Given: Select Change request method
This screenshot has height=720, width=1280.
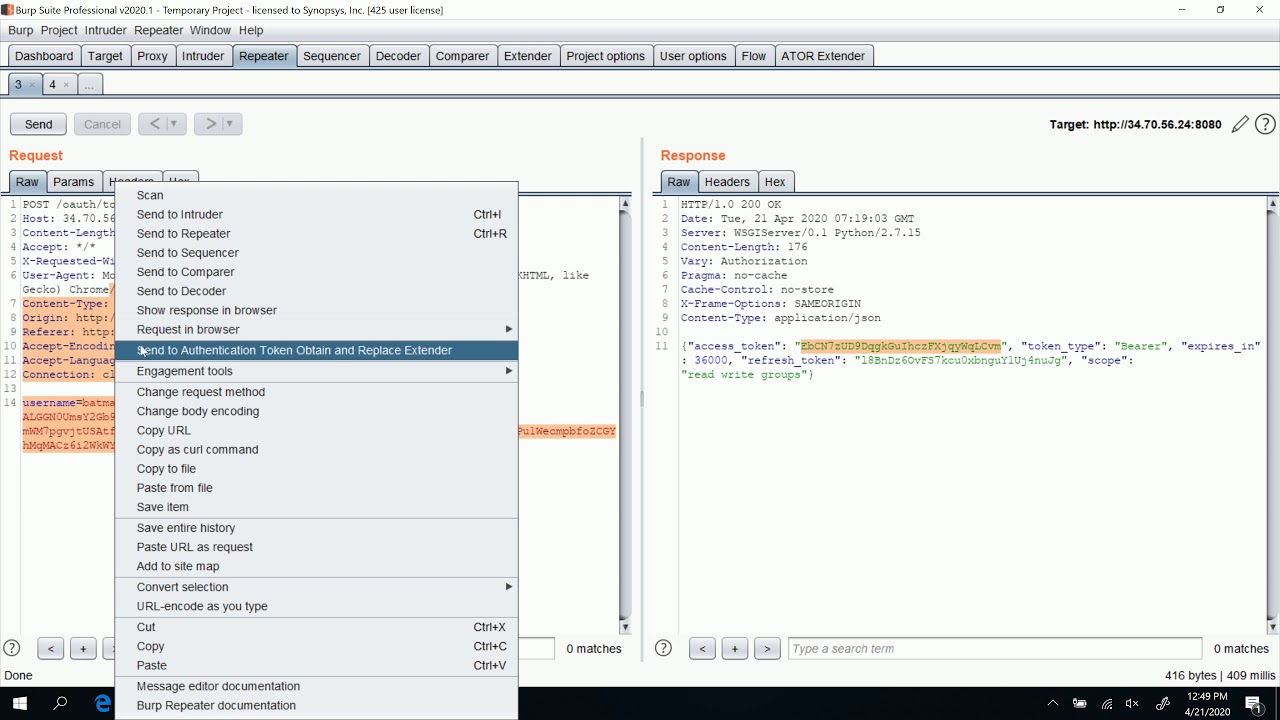Looking at the screenshot, I should tap(317, 392).
